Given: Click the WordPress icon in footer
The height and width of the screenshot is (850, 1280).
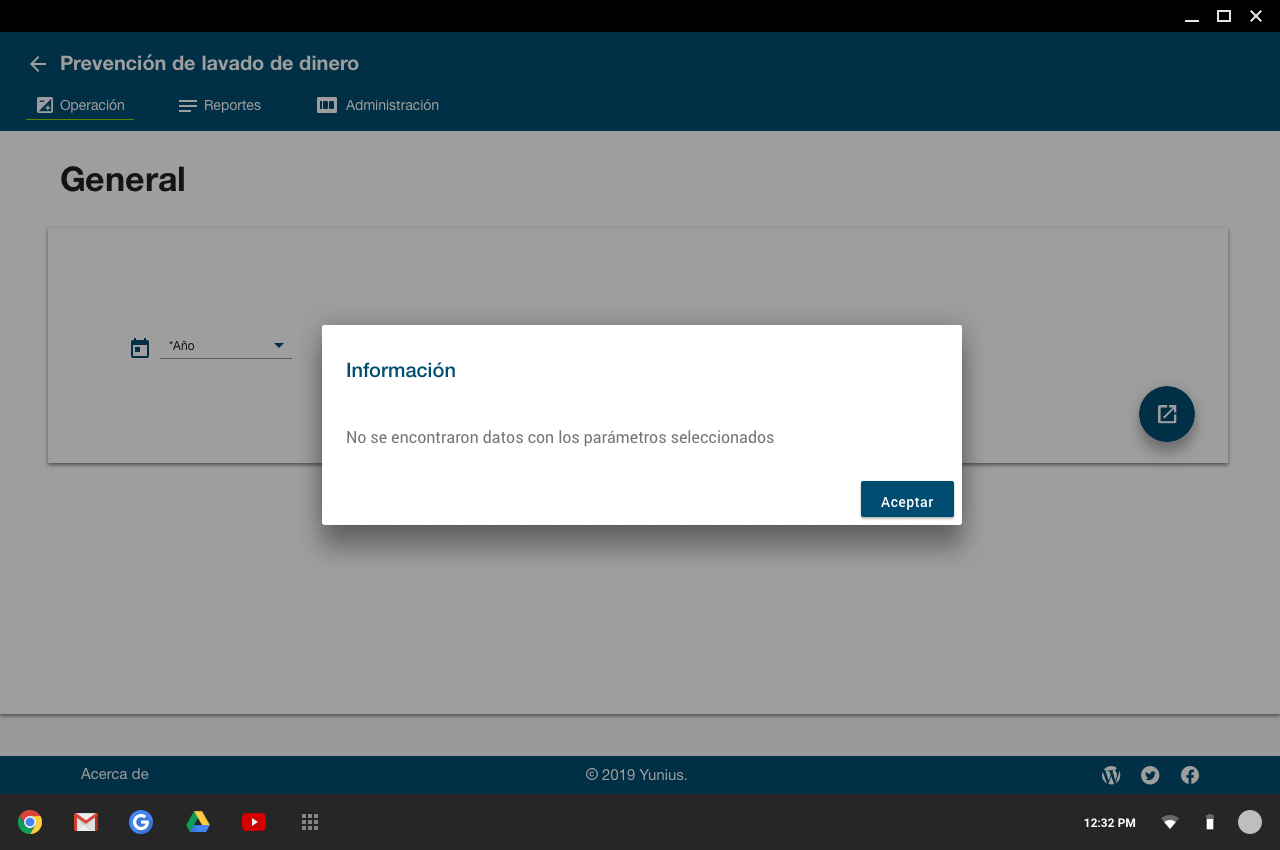Looking at the screenshot, I should point(1111,775).
